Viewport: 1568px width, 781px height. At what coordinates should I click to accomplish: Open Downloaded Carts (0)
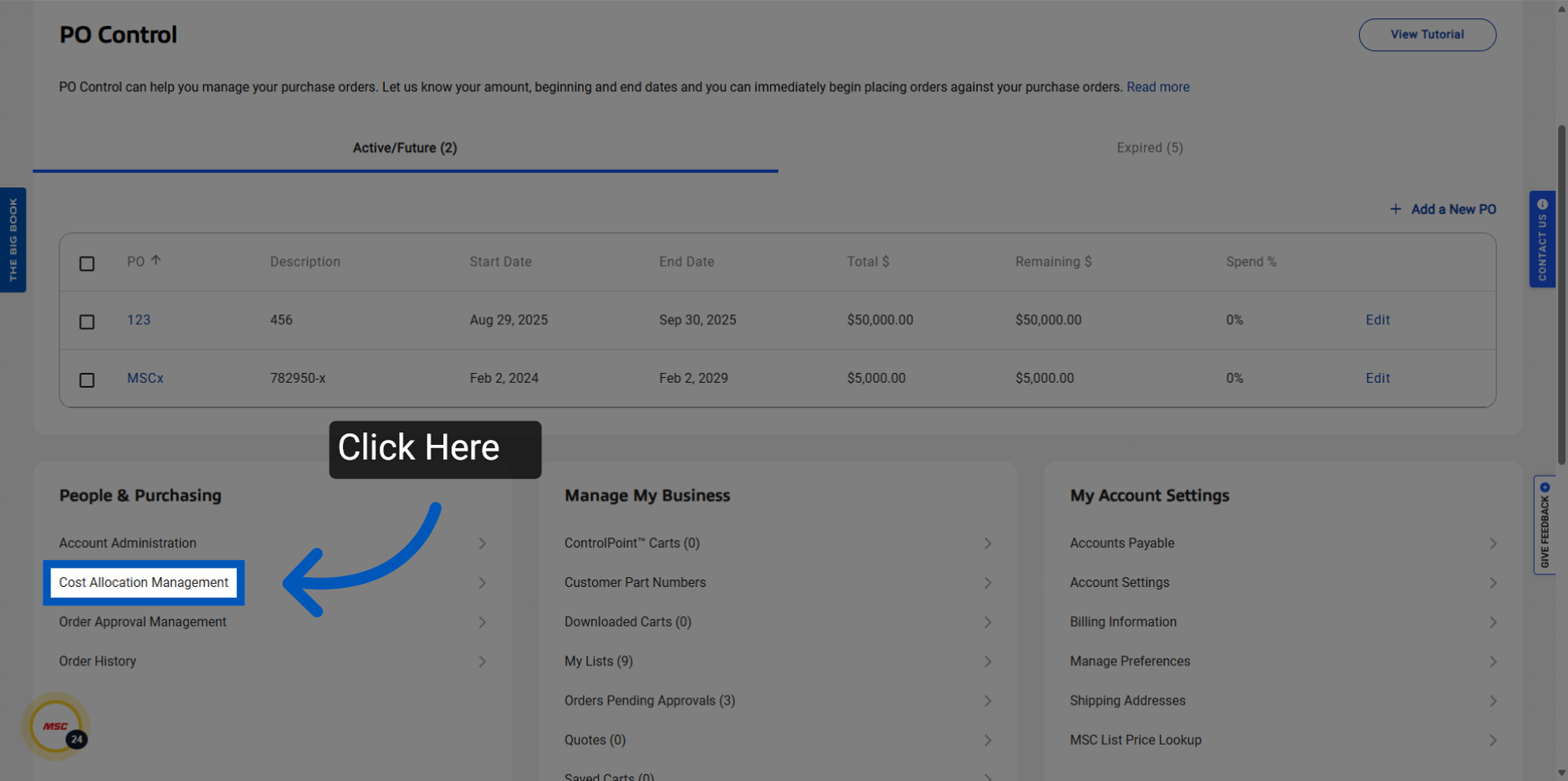[628, 622]
